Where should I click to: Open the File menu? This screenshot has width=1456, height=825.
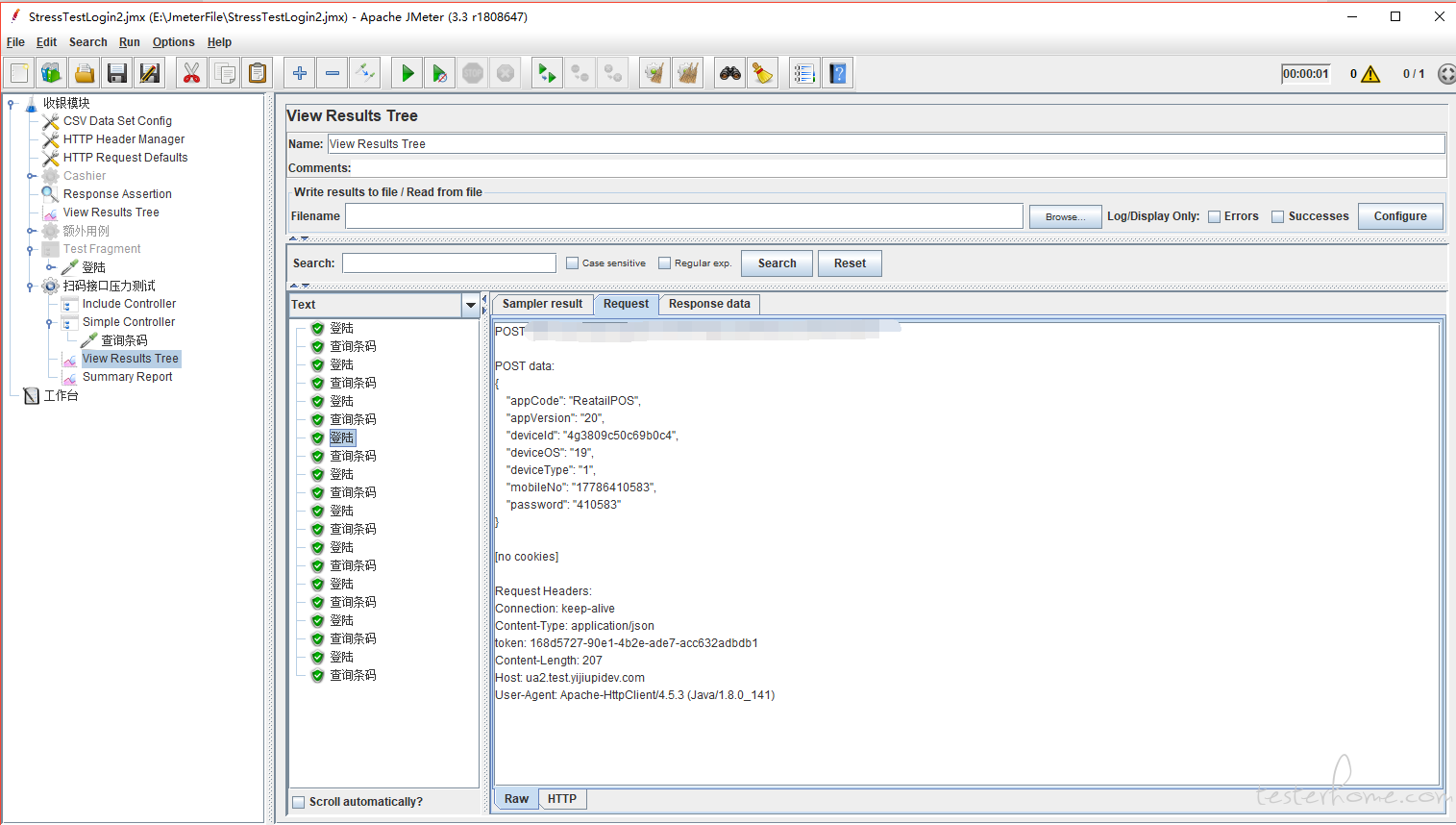tap(15, 42)
